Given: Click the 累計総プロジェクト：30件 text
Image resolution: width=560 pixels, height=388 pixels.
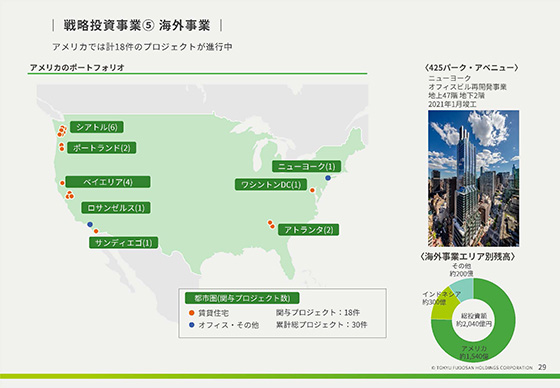Looking at the screenshot, I should [321, 325].
